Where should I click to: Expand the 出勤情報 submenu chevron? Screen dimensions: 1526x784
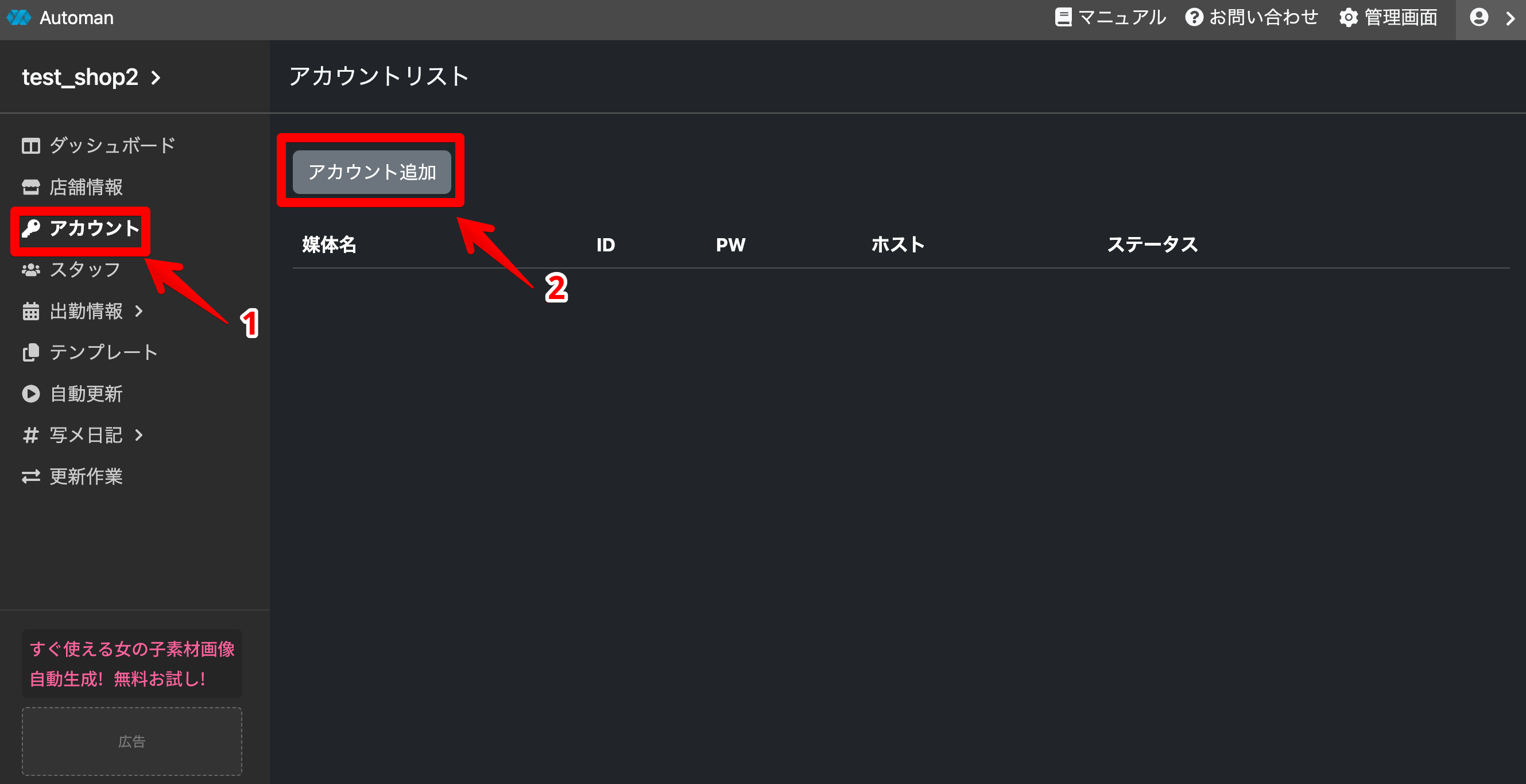138,311
